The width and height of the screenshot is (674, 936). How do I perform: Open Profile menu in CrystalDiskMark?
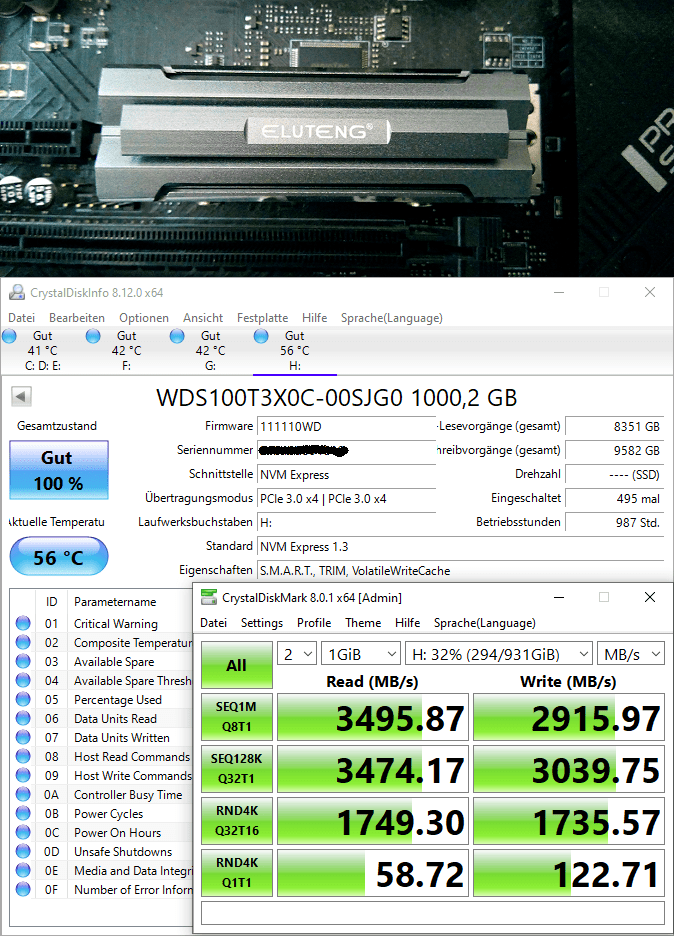(314, 623)
